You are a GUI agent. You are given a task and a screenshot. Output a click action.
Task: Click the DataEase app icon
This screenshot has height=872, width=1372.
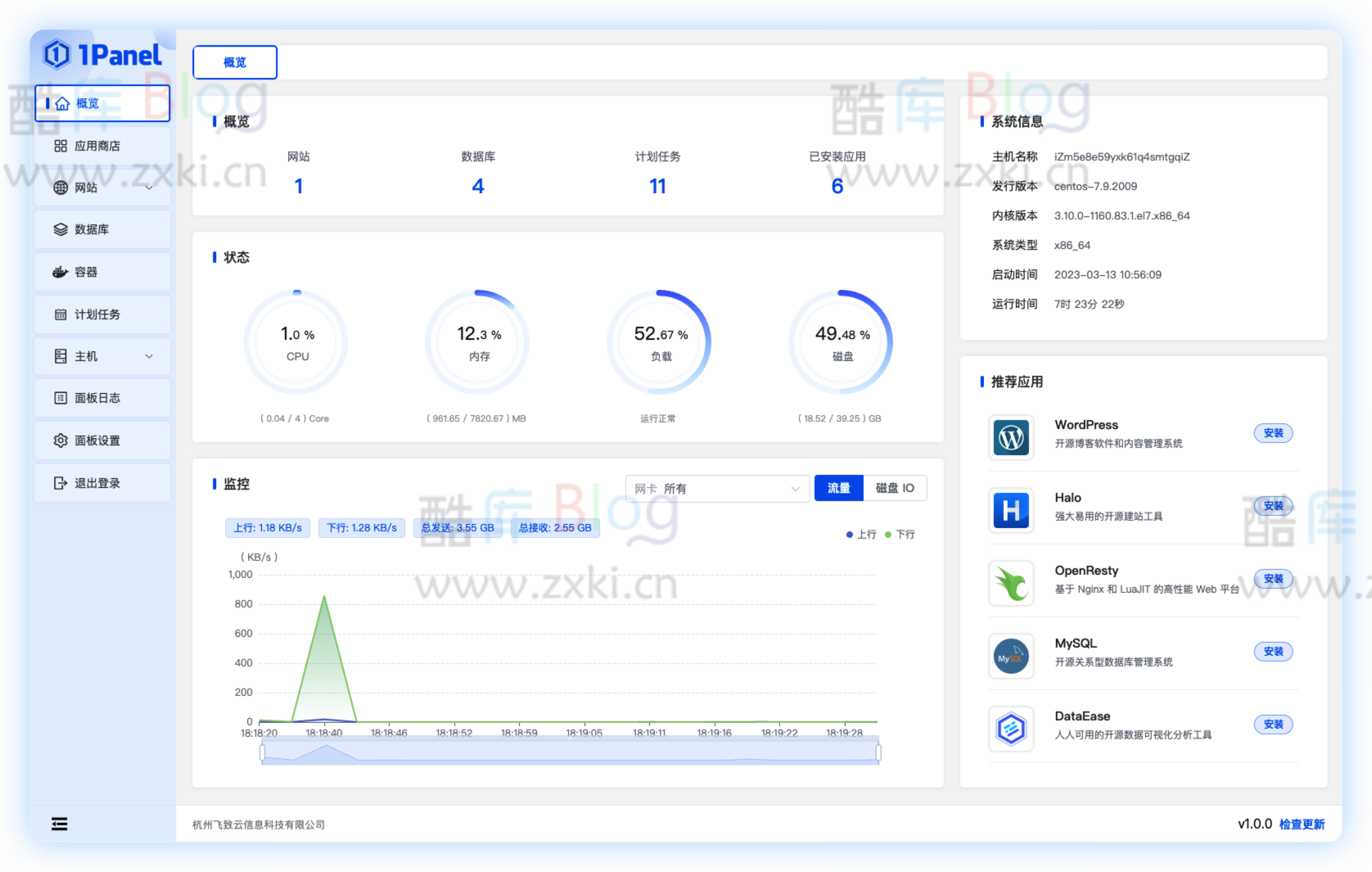coord(1011,729)
